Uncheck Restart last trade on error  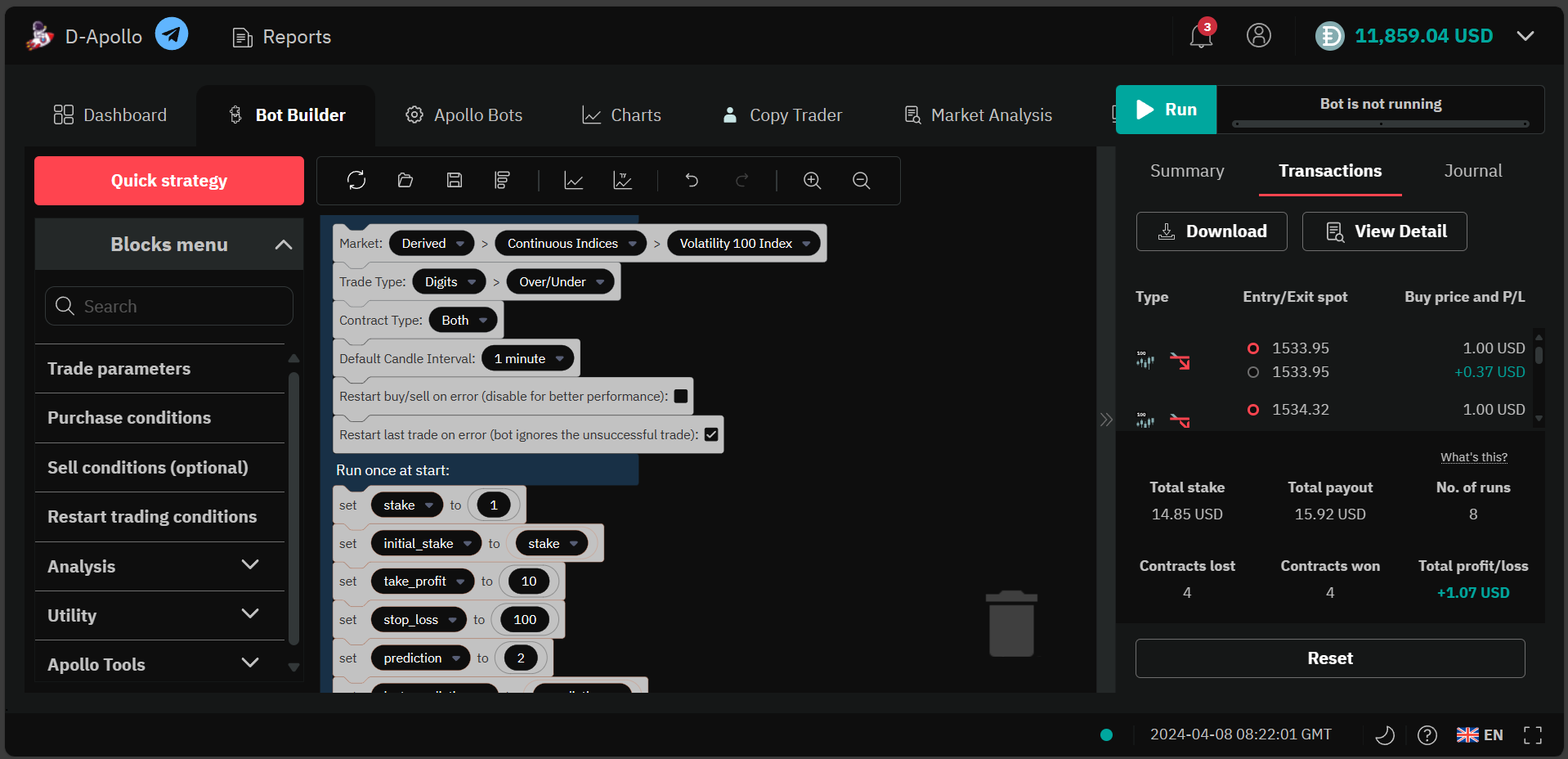point(711,434)
